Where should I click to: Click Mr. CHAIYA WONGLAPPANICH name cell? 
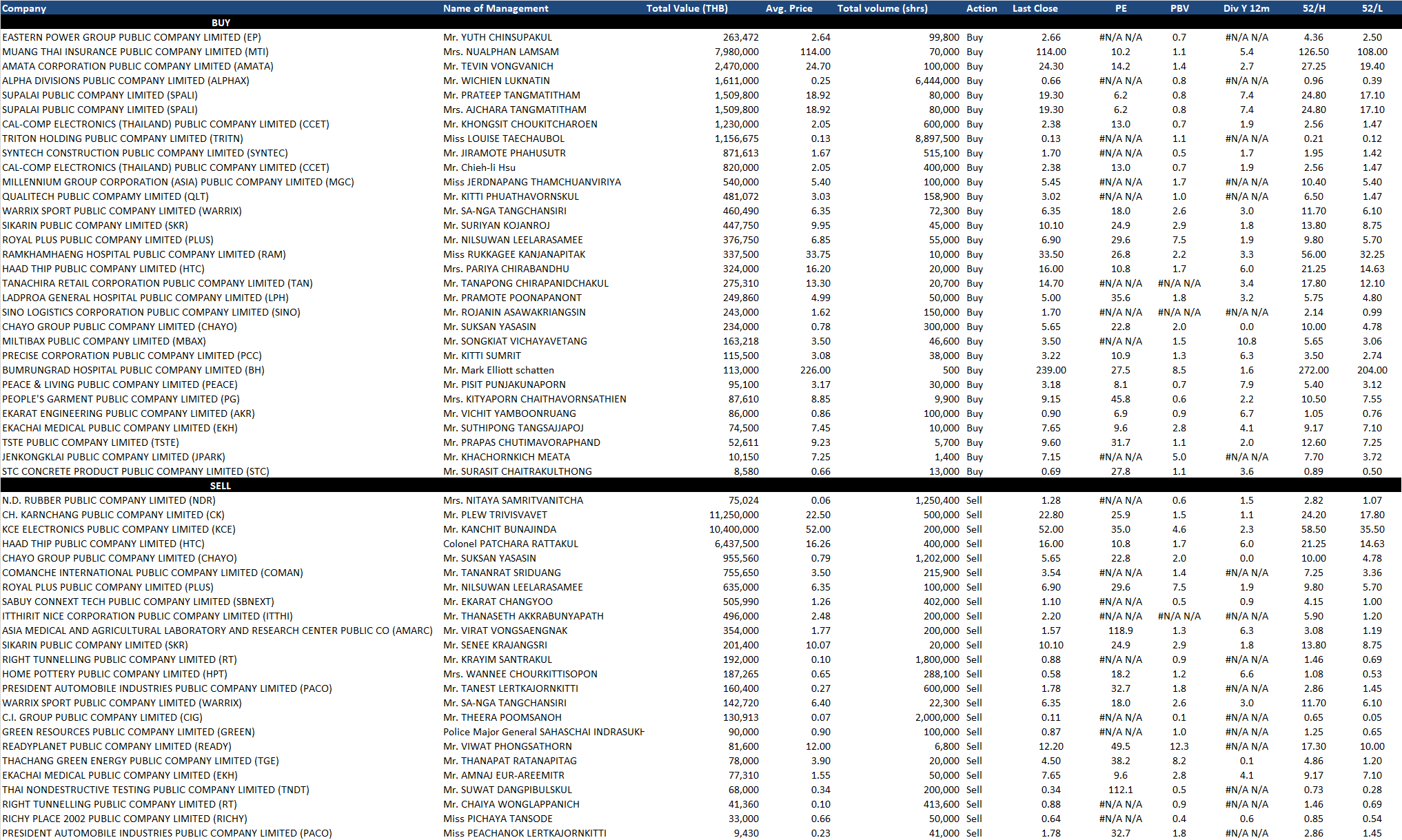point(511,804)
